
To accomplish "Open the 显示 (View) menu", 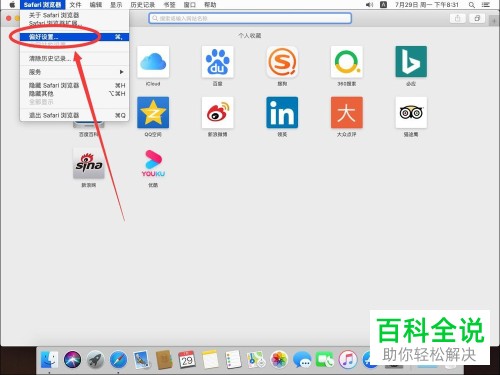I will click(x=116, y=5).
